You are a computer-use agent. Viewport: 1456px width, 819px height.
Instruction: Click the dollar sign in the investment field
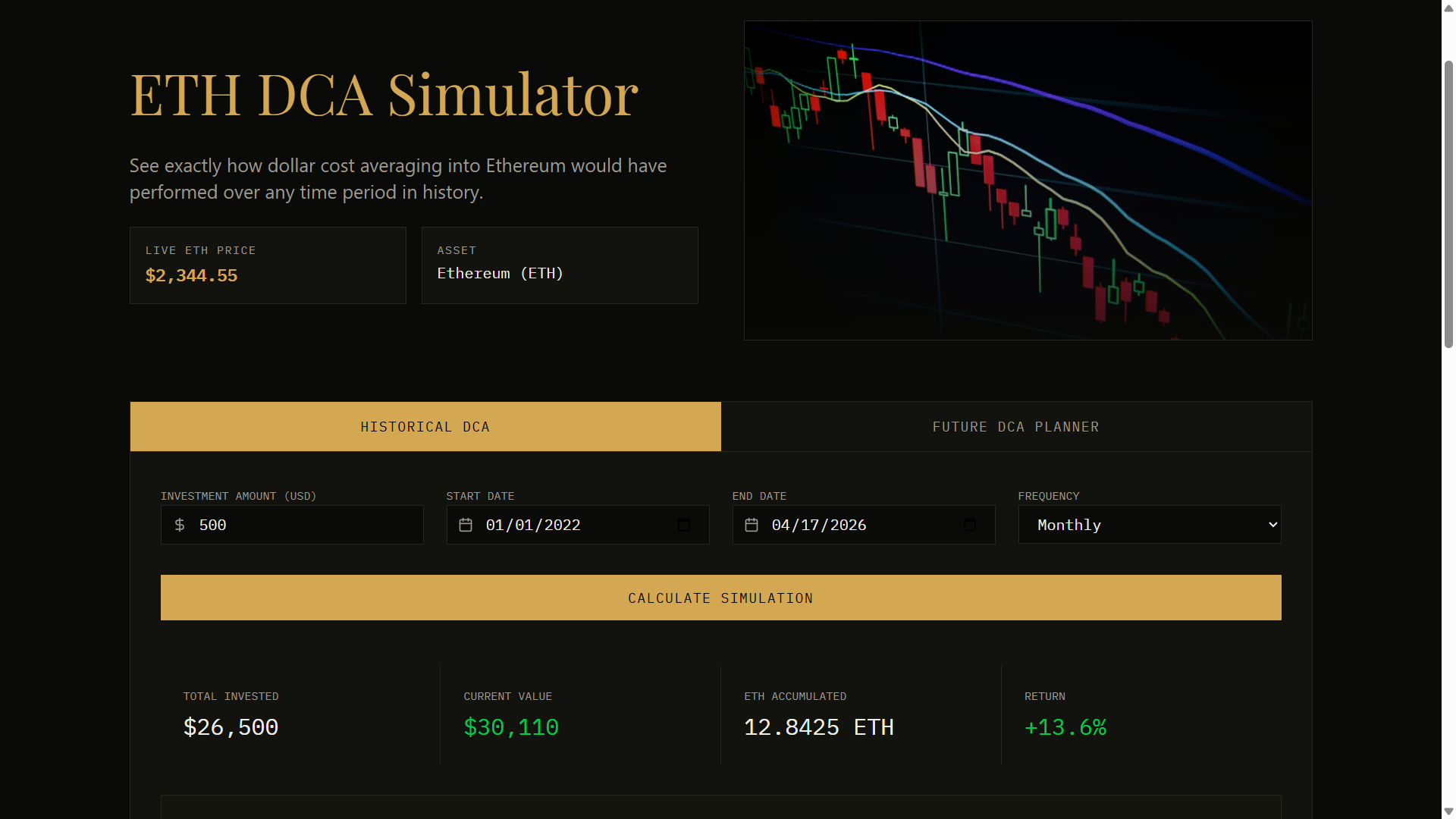pos(180,524)
